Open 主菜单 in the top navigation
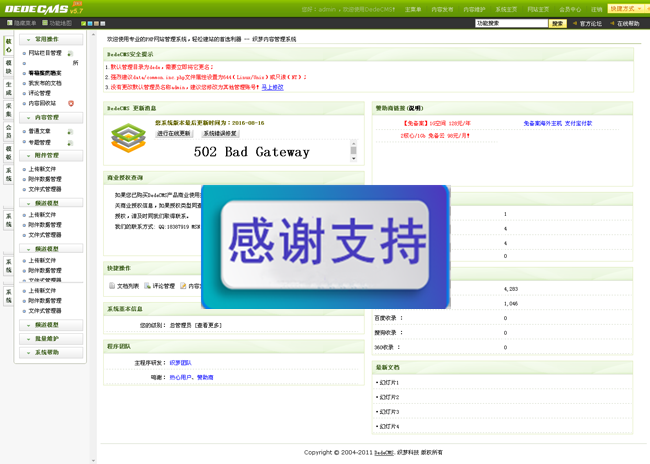Viewport: 650px width, 464px height. point(413,9)
